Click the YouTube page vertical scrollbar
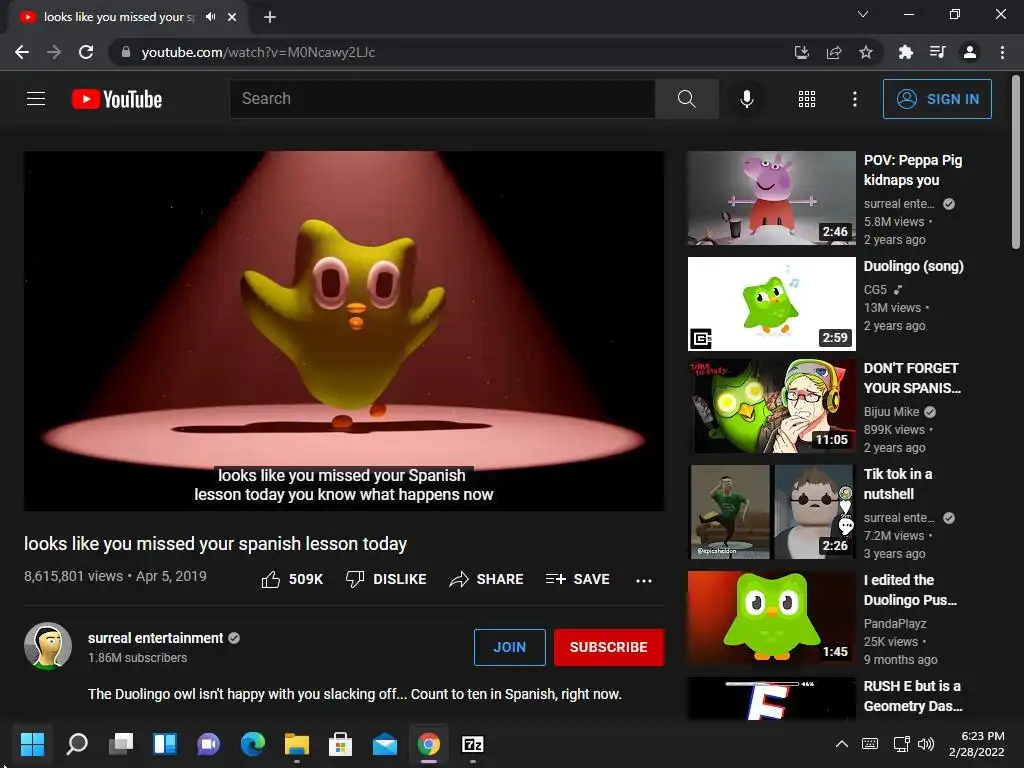 point(1016,163)
